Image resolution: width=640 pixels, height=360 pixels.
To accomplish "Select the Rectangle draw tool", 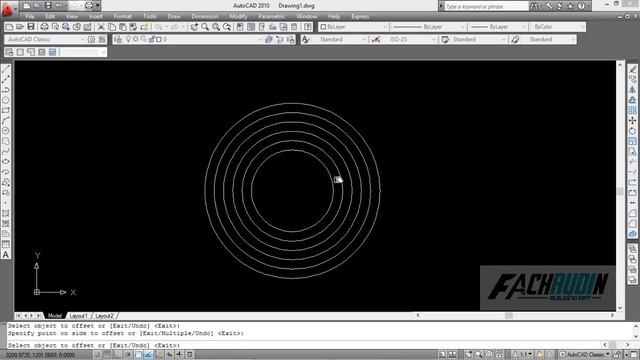I will [6, 110].
